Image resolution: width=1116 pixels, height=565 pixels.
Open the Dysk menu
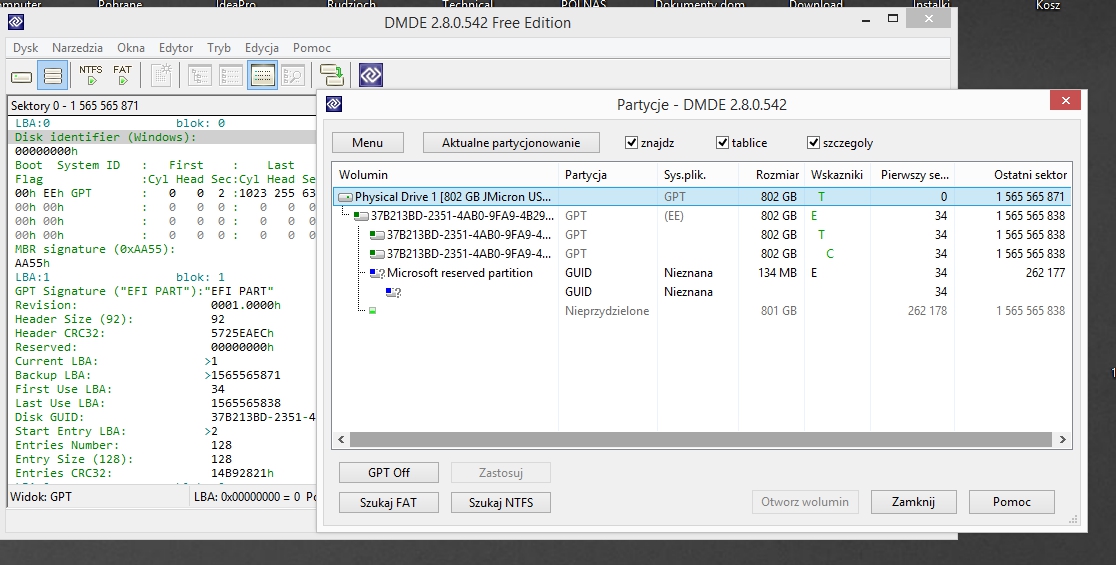(x=26, y=48)
